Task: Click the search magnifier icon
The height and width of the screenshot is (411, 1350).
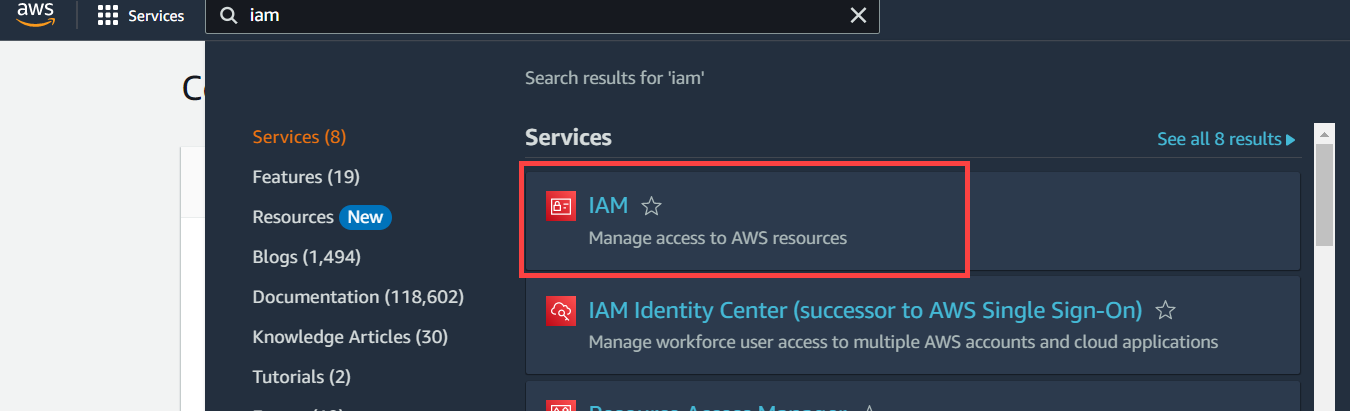Action: point(229,16)
